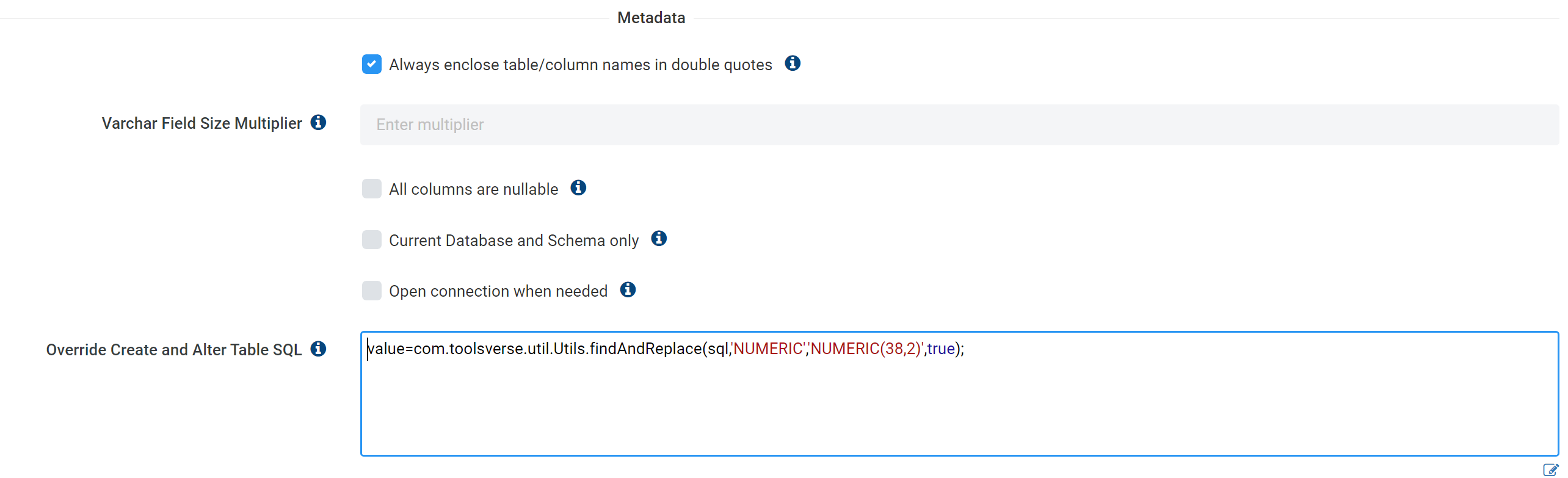Click empty area inside the SQL override editor
Image resolution: width=1568 pixels, height=478 pixels.
(959, 409)
